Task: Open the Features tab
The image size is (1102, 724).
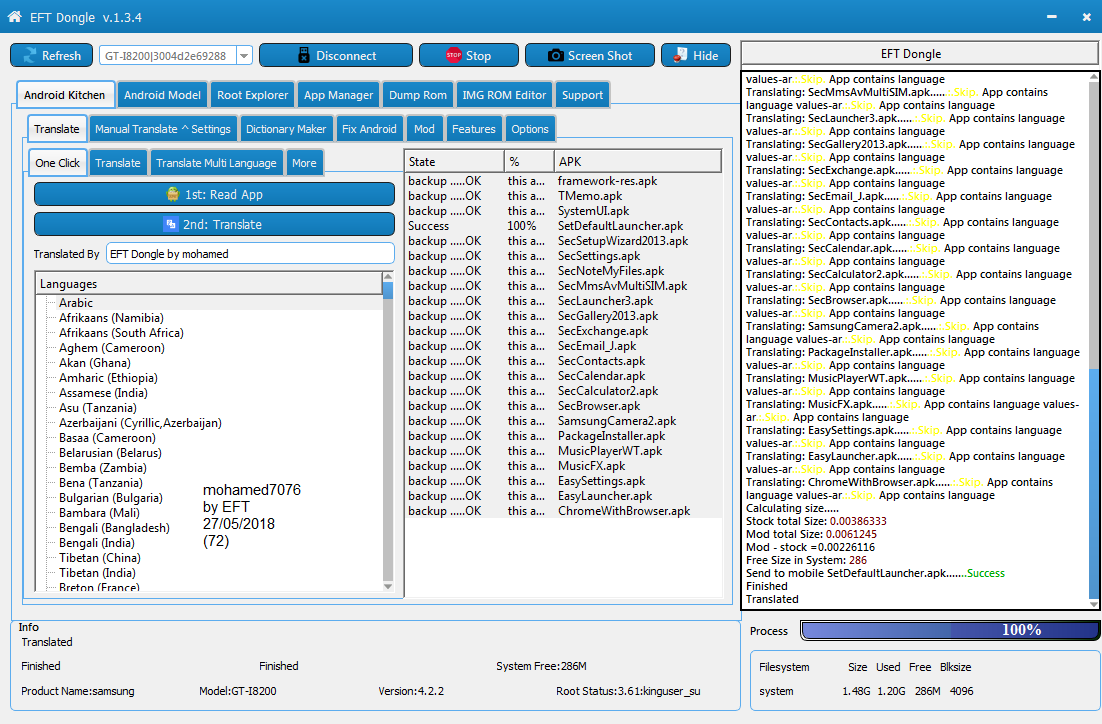Action: tap(474, 129)
